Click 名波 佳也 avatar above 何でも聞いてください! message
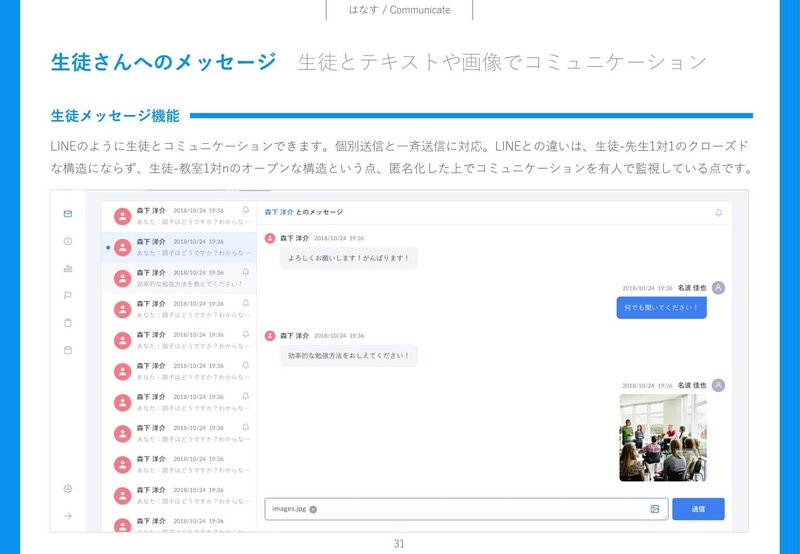800x554 pixels. [718, 288]
